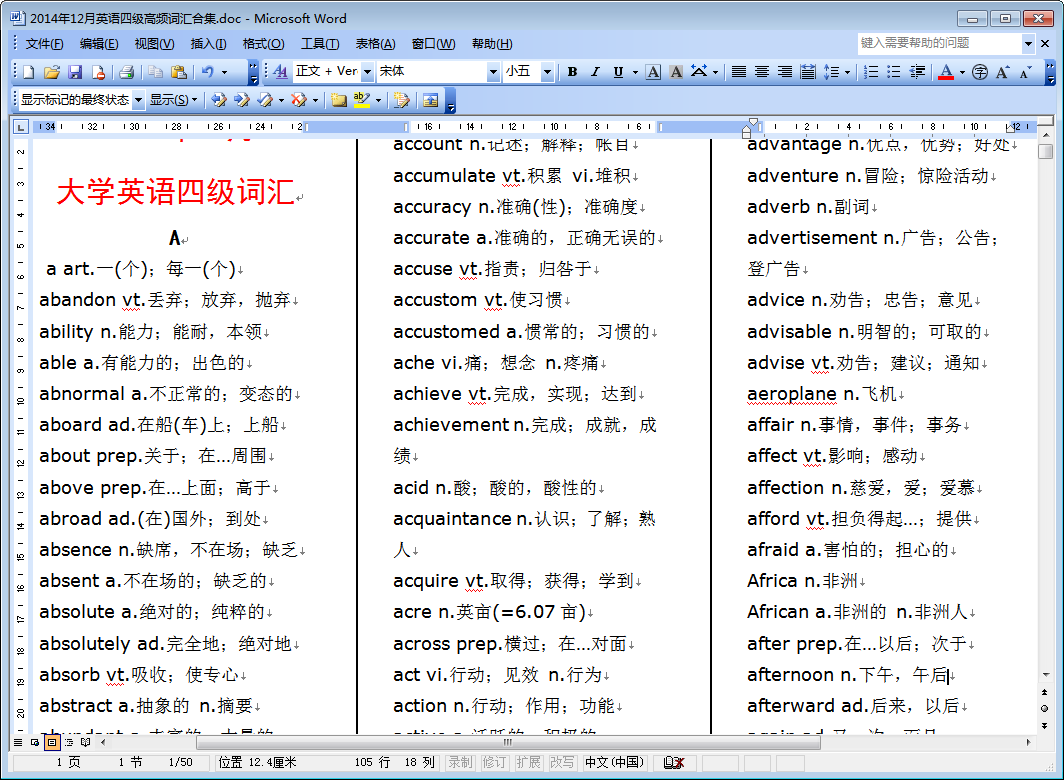This screenshot has height=780, width=1064.
Task: Open the underline style dropdown arrow
Action: [635, 72]
